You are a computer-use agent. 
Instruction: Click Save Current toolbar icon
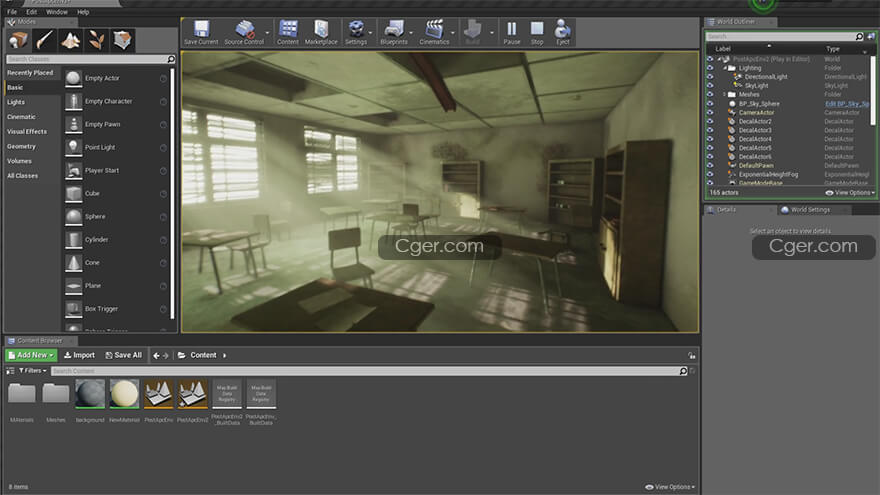(201, 29)
